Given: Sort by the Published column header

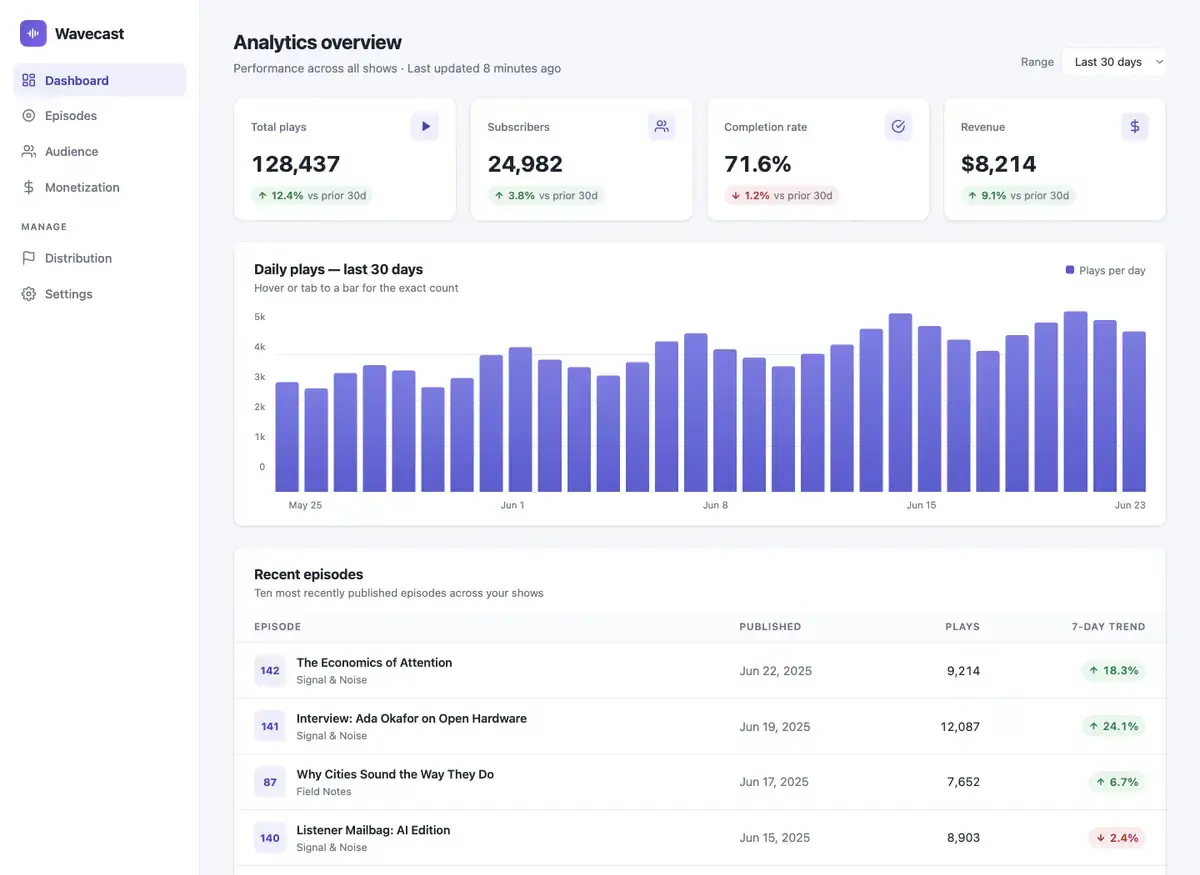Looking at the screenshot, I should [x=770, y=627].
